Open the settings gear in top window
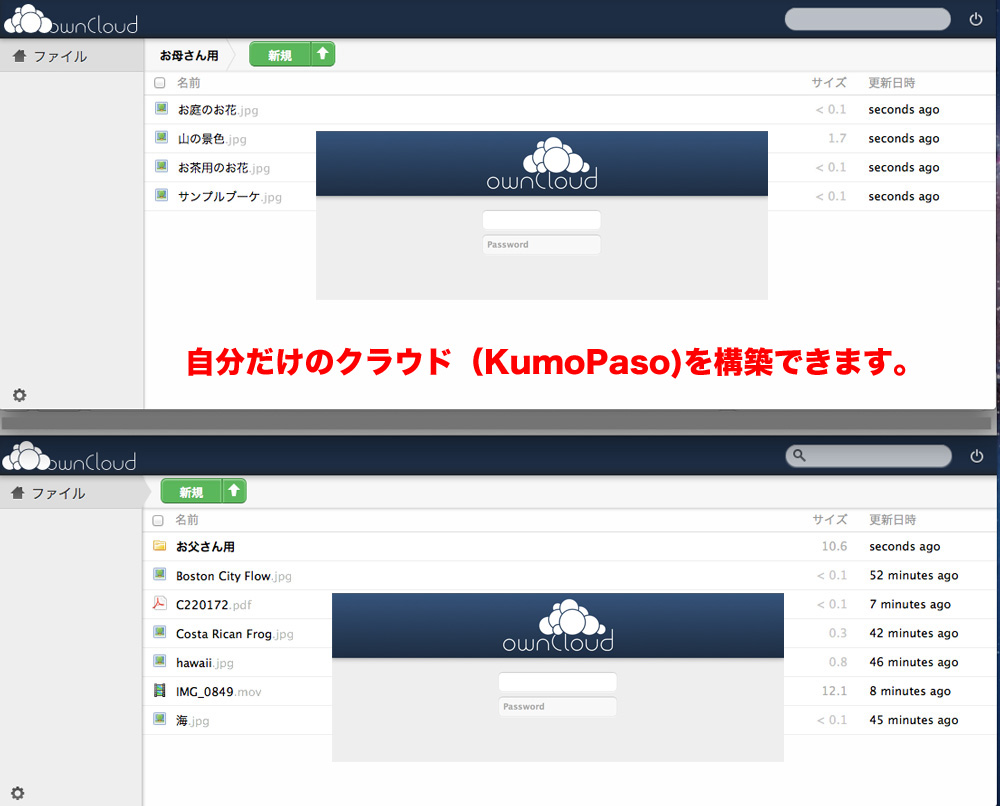This screenshot has height=806, width=1000. pyautogui.click(x=20, y=395)
